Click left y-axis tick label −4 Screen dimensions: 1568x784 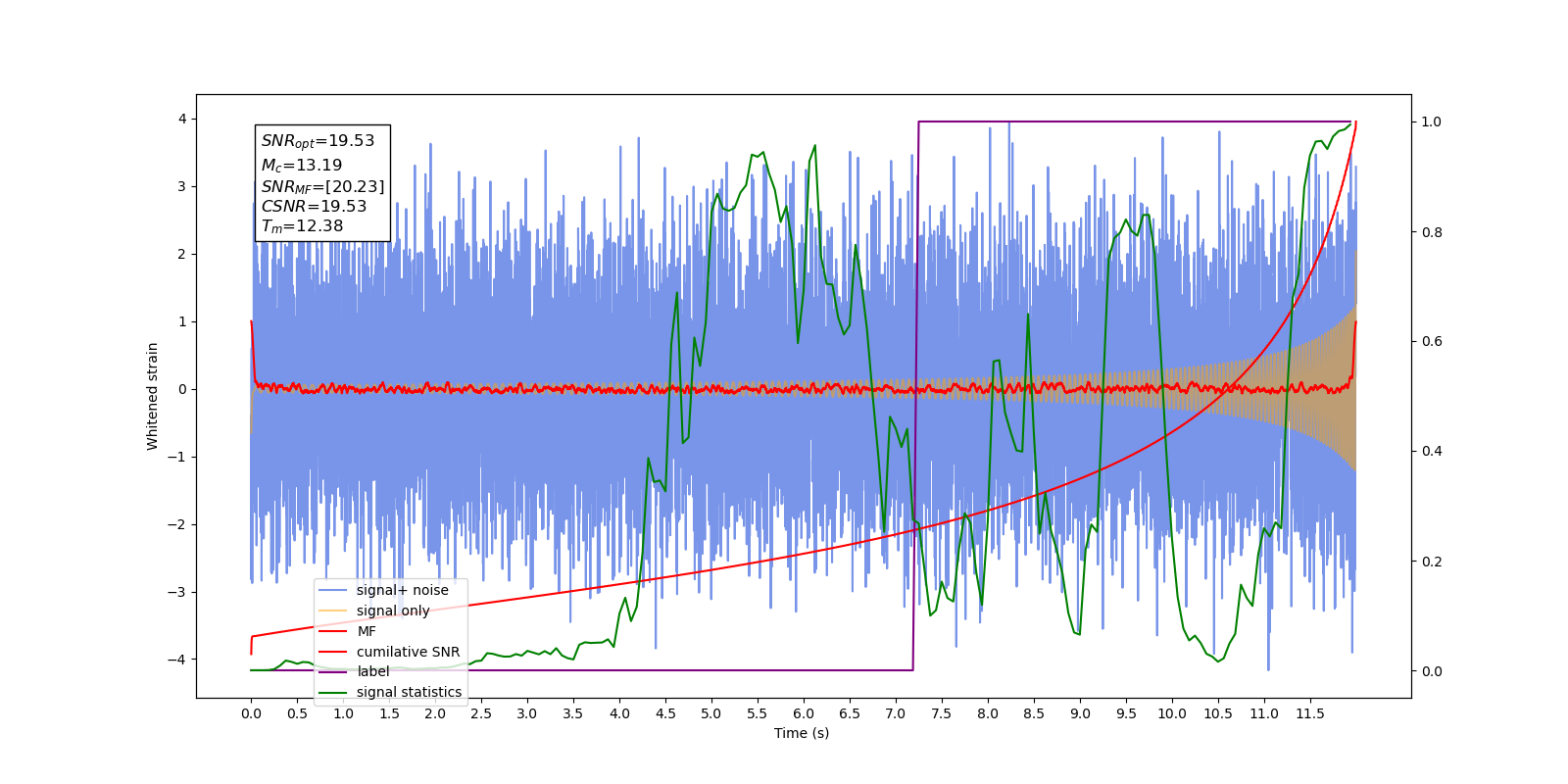tap(176, 660)
